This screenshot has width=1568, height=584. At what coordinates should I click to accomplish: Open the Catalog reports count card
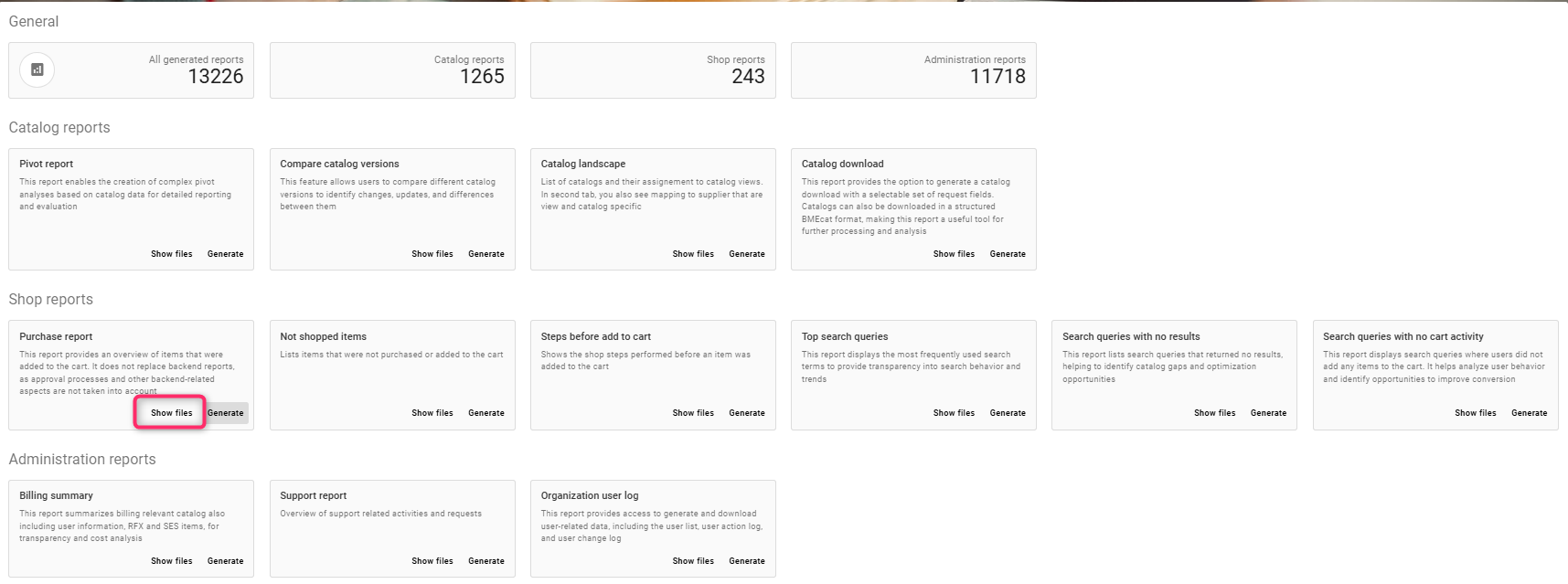coord(392,70)
